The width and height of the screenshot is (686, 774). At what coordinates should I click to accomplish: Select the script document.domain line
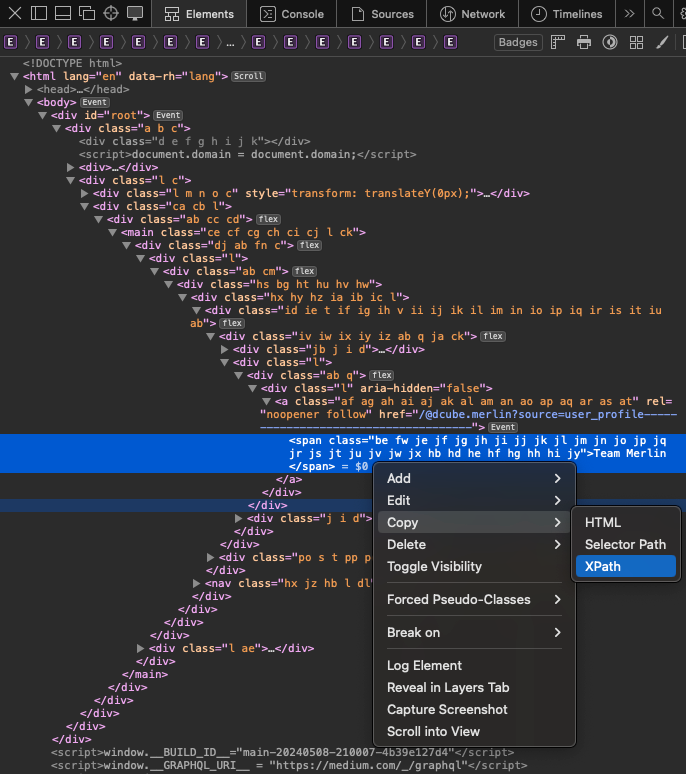[x=247, y=155]
